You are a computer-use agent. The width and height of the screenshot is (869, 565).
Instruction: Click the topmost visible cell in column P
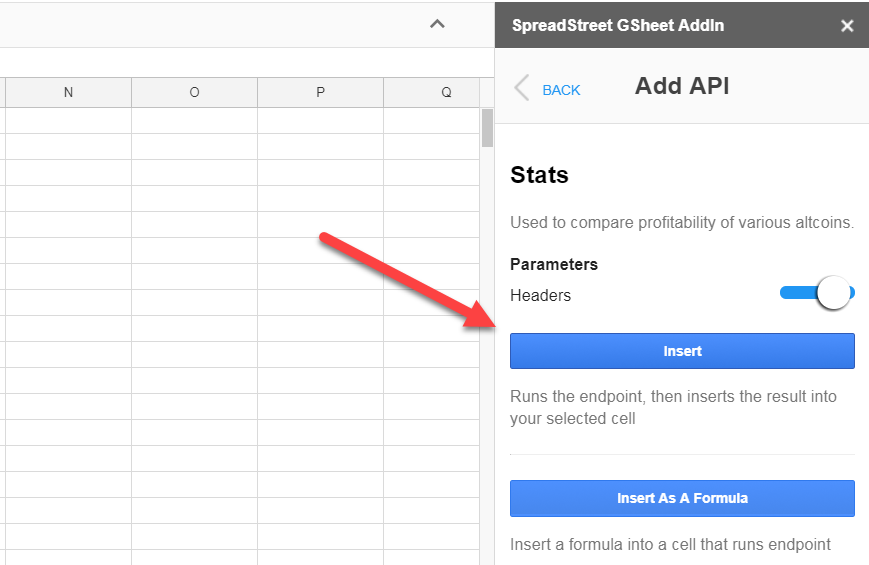coord(320,120)
